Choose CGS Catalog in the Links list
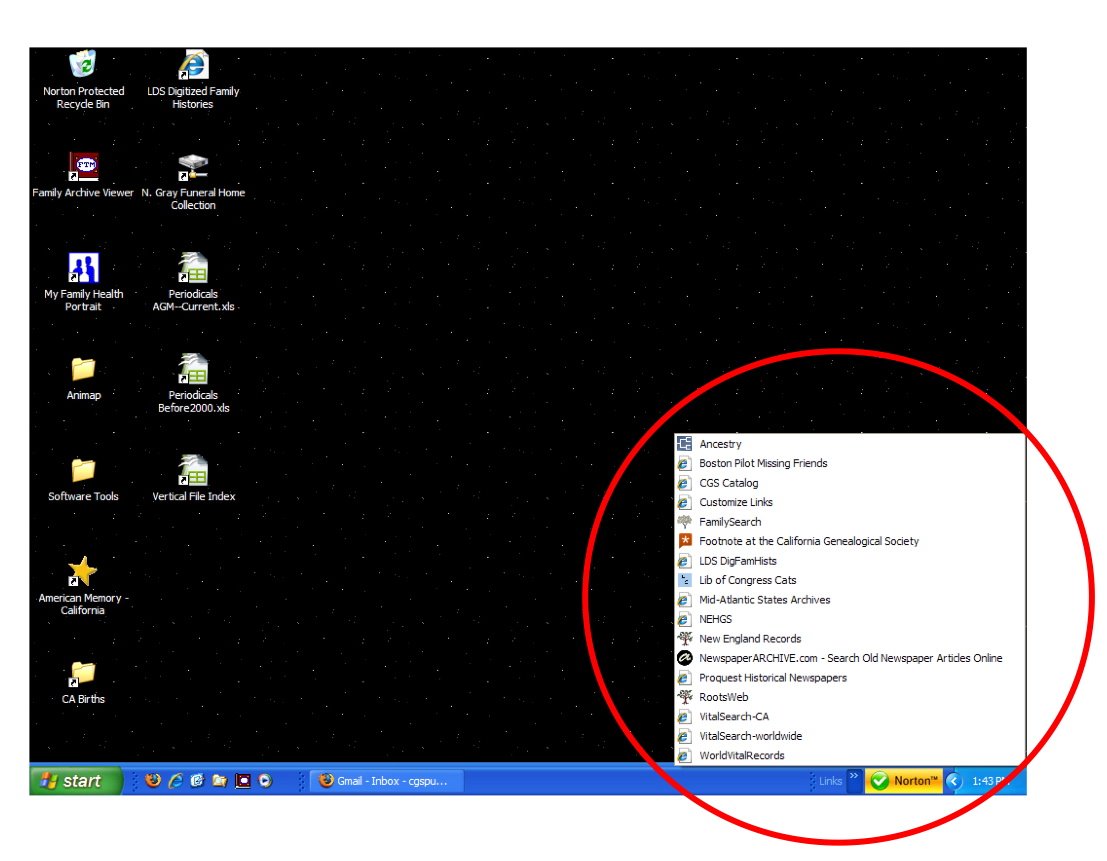Screen dimensions: 1107x861 [x=849, y=483]
